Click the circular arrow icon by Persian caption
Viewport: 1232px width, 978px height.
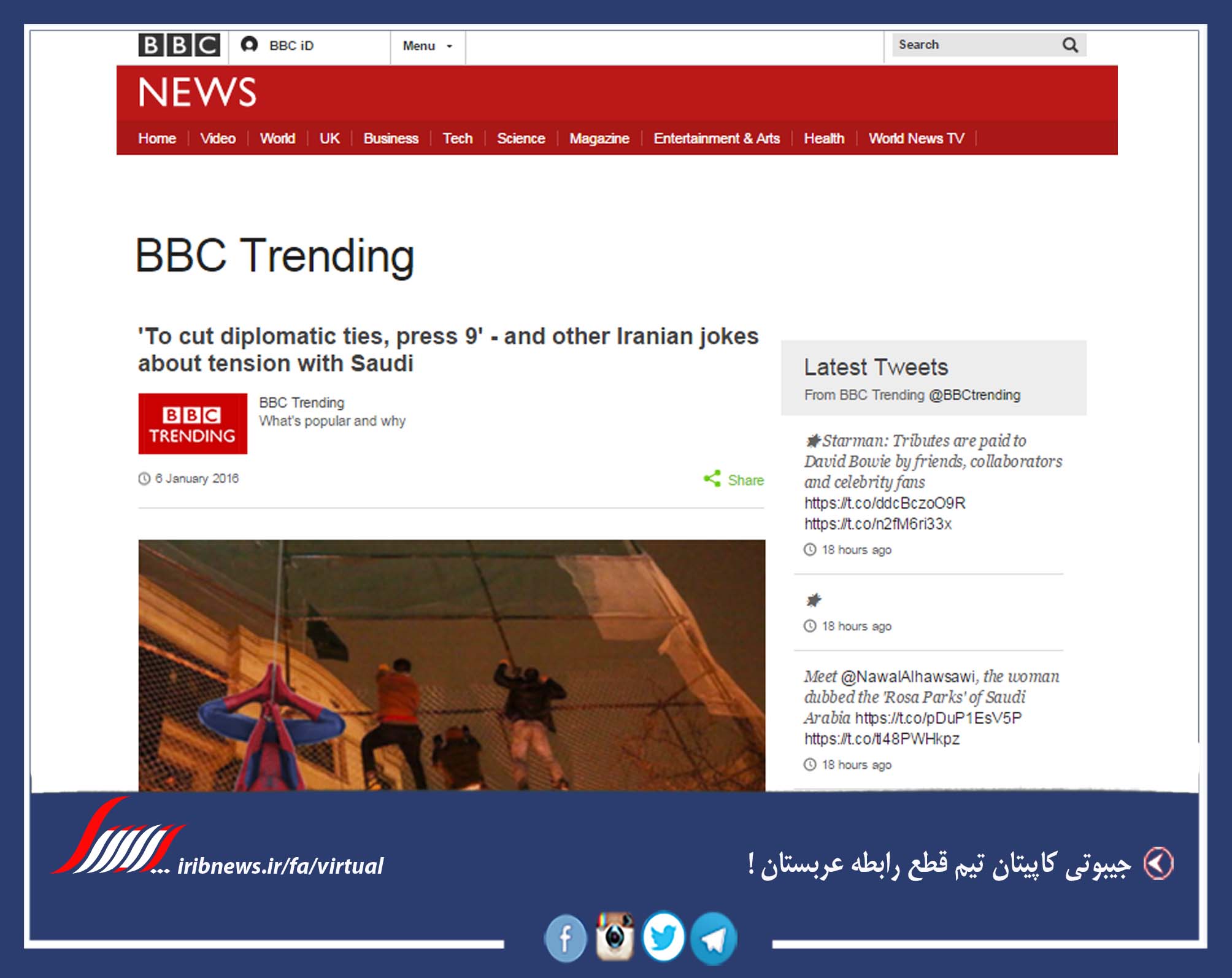tap(1158, 864)
